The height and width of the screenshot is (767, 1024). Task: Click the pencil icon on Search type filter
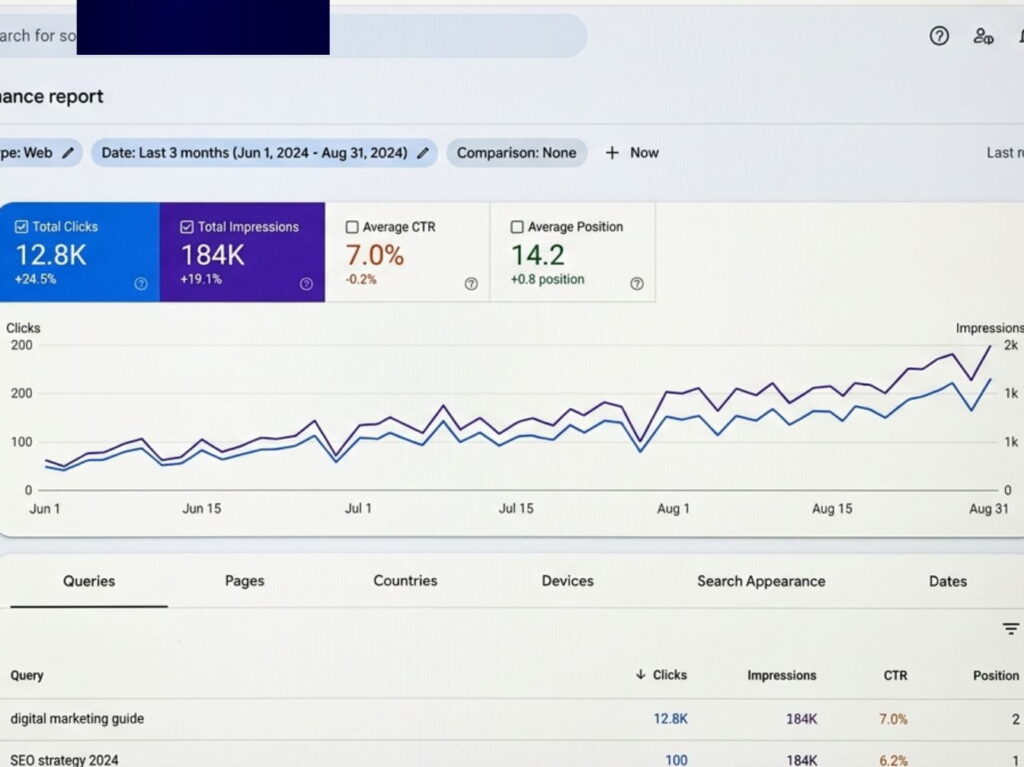coord(66,153)
